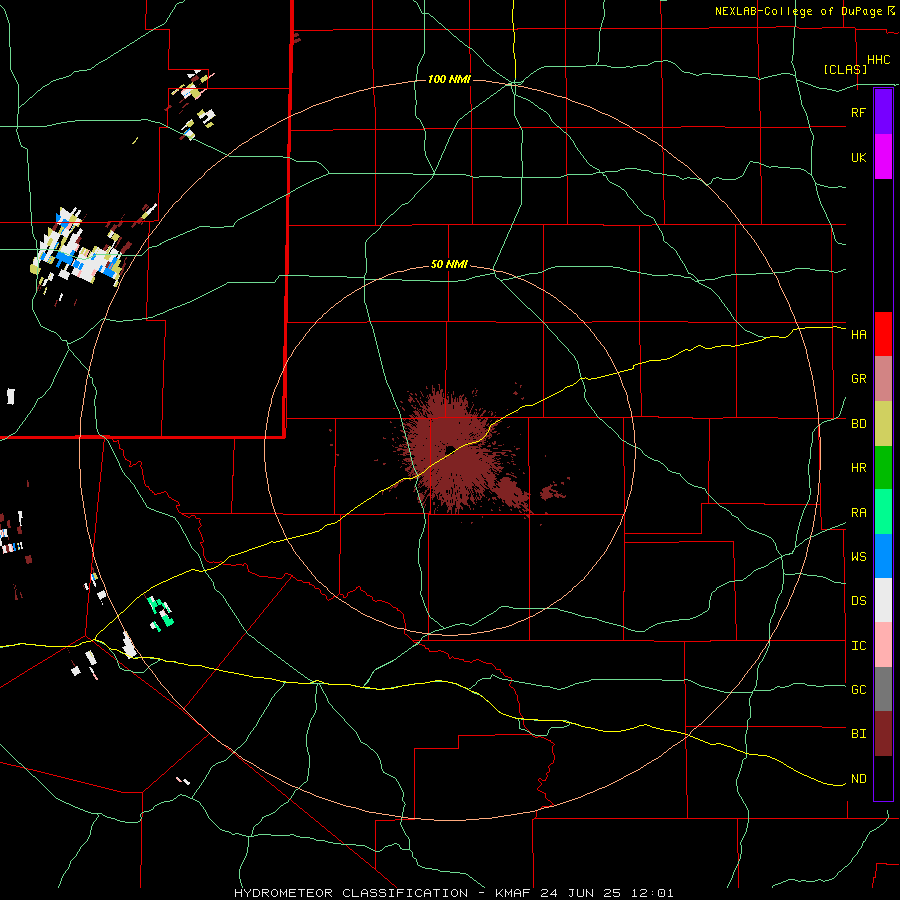This screenshot has height=900, width=900.
Task: Click the DS legend label
Action: [858, 600]
